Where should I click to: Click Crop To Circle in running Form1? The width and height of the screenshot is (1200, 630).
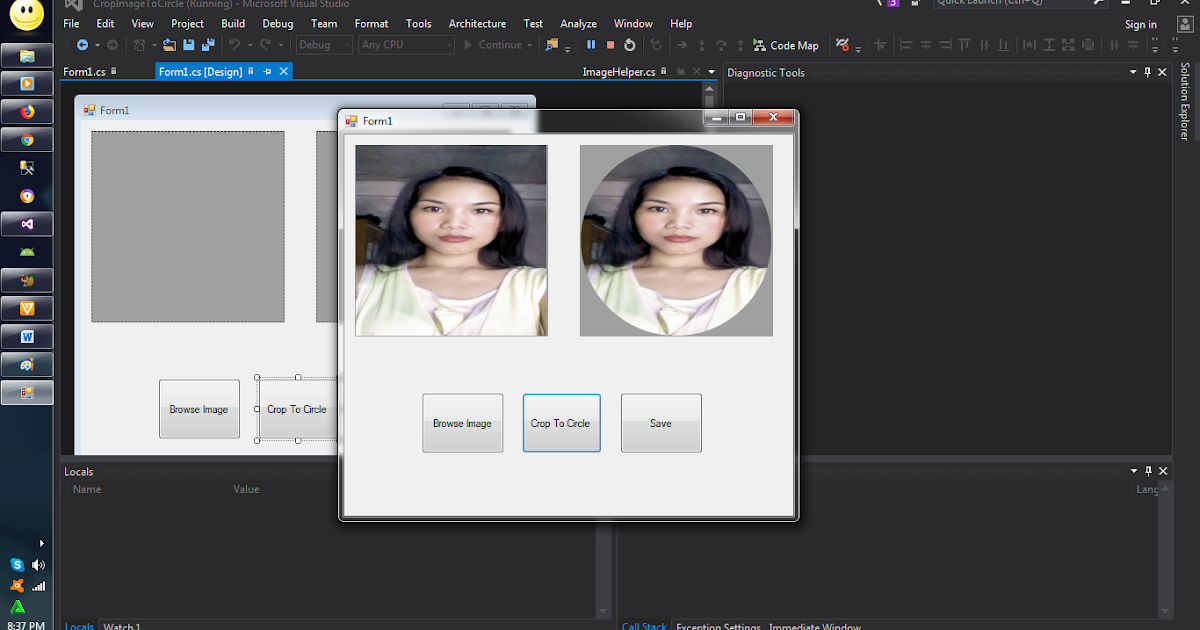pos(561,423)
